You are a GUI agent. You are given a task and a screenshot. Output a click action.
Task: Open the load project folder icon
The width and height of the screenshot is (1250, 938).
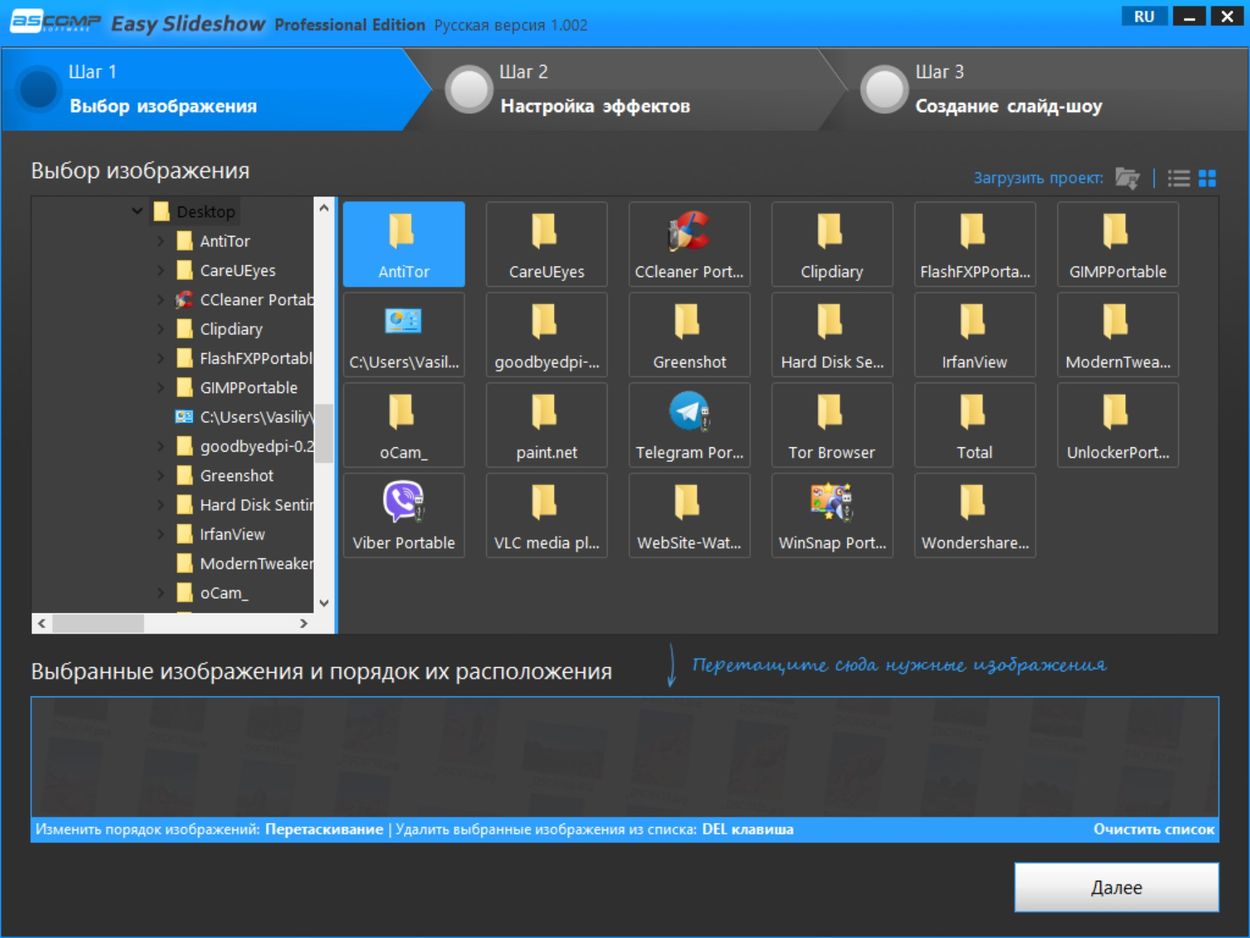pyautogui.click(x=1126, y=177)
